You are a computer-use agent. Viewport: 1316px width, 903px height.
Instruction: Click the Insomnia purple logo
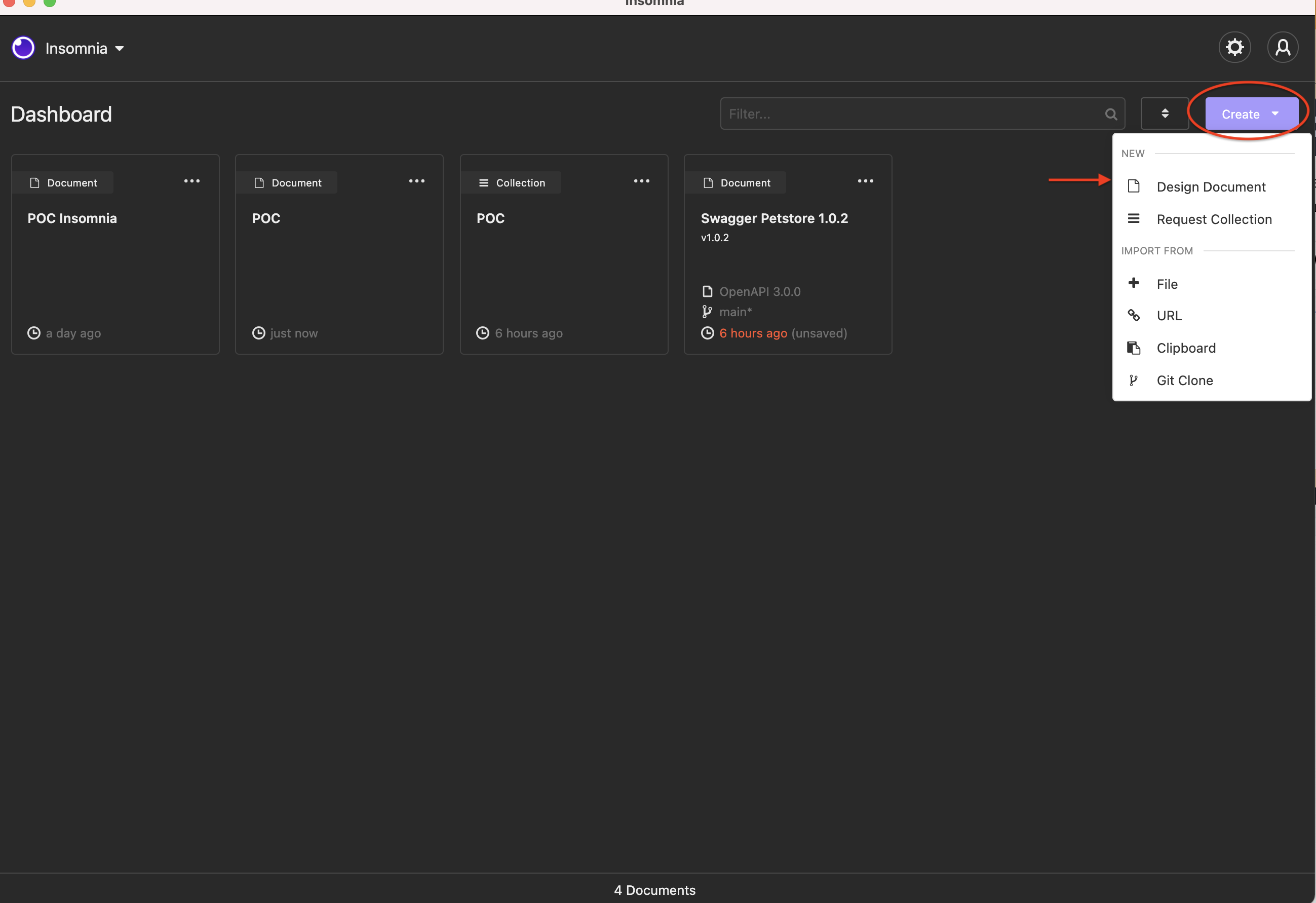point(23,48)
